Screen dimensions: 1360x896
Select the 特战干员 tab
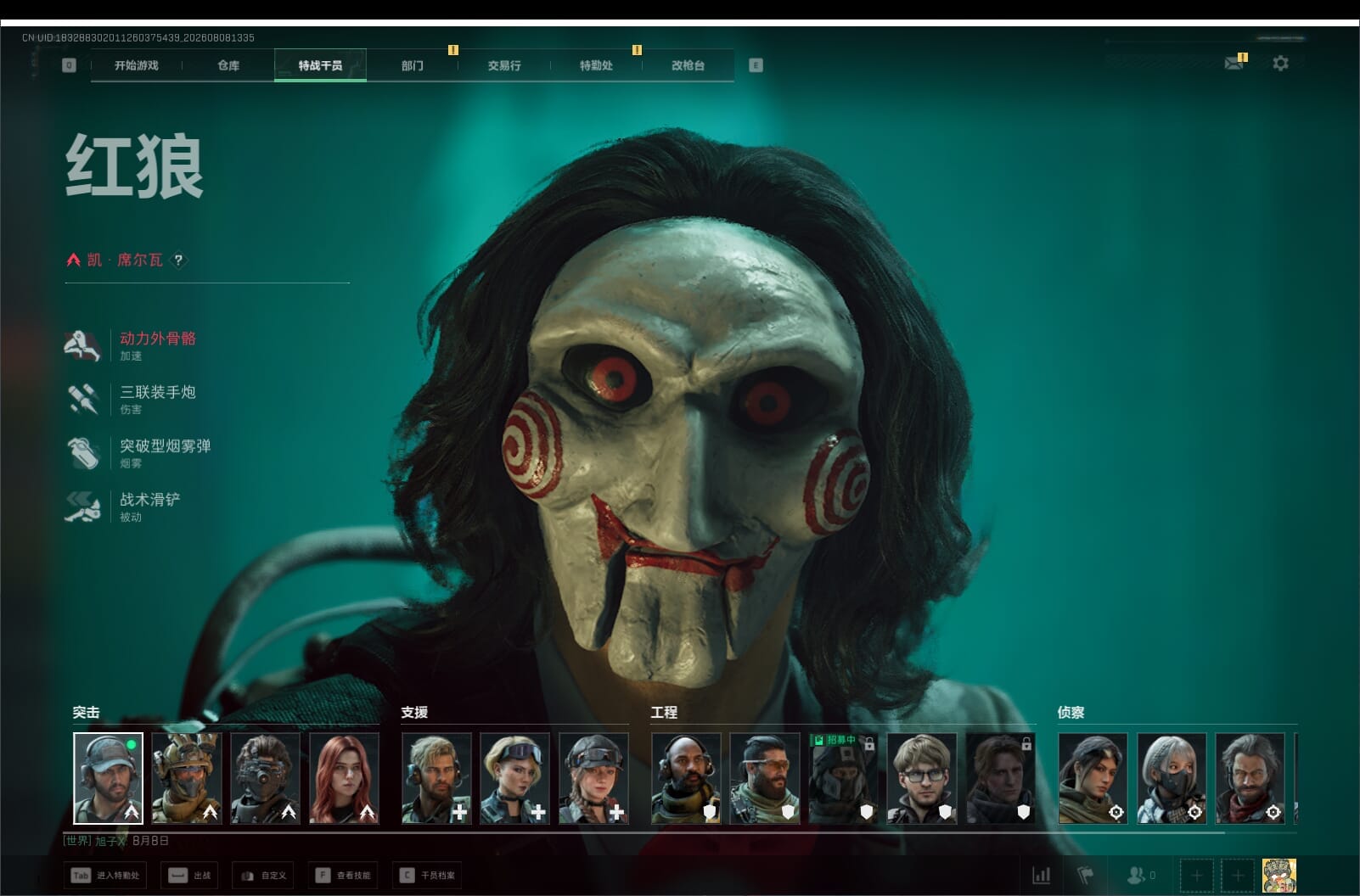(x=320, y=65)
